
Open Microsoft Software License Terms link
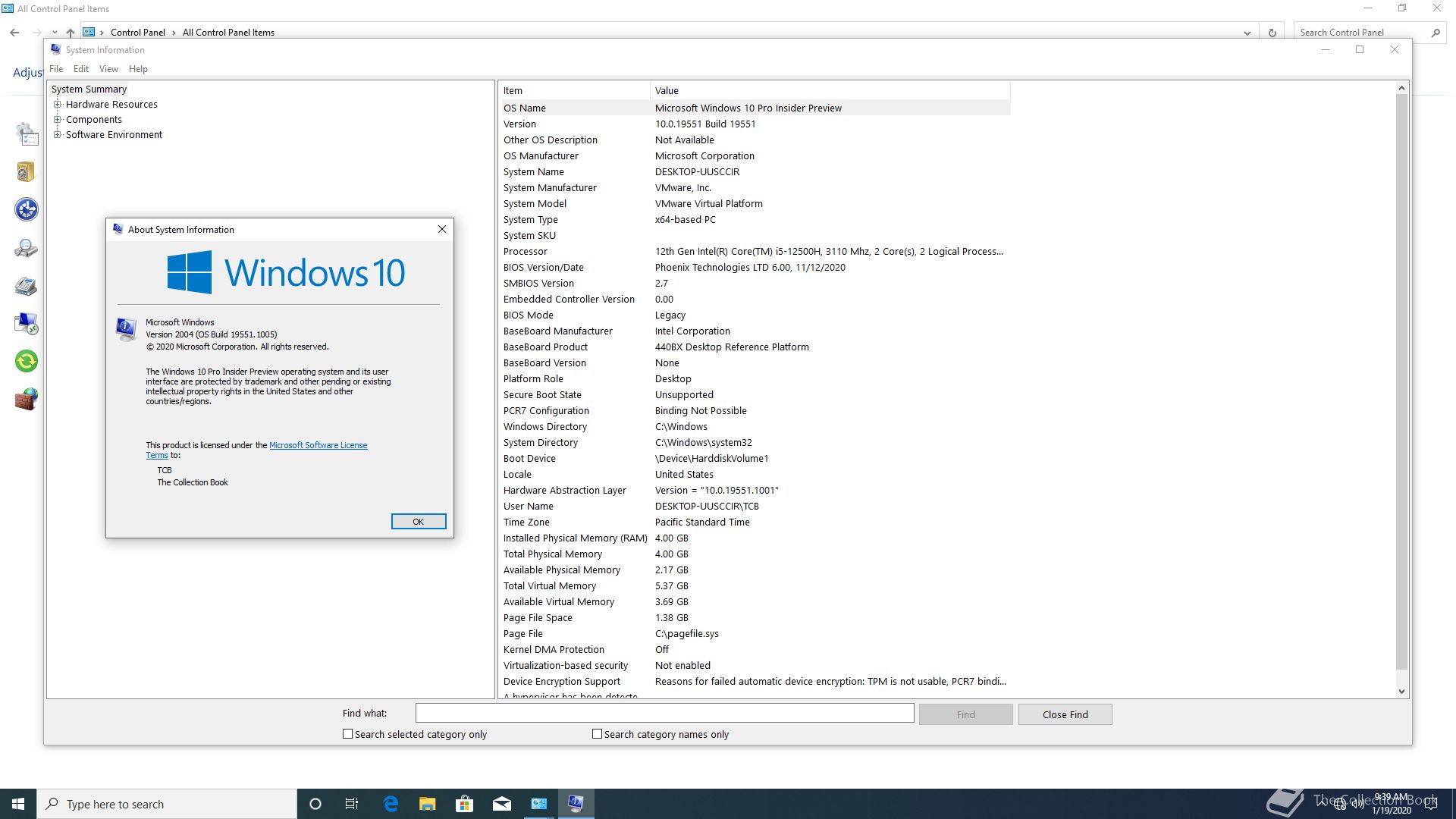318,445
